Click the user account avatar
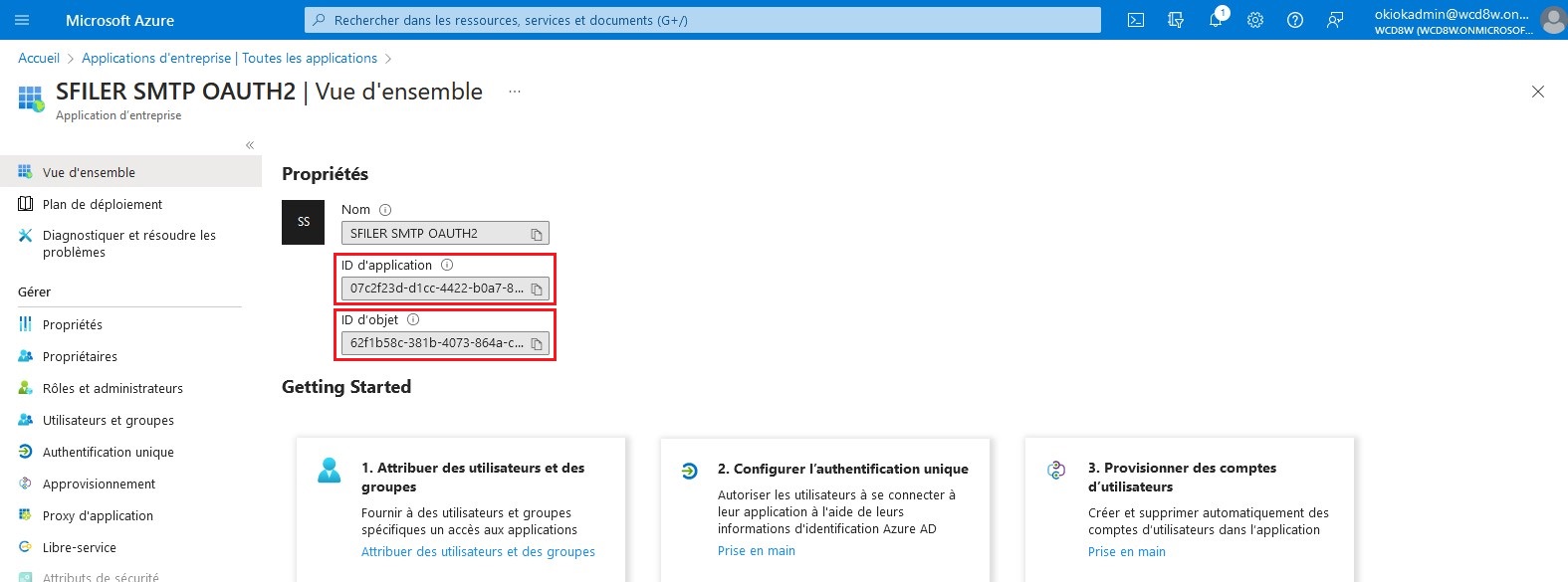 1552,20
